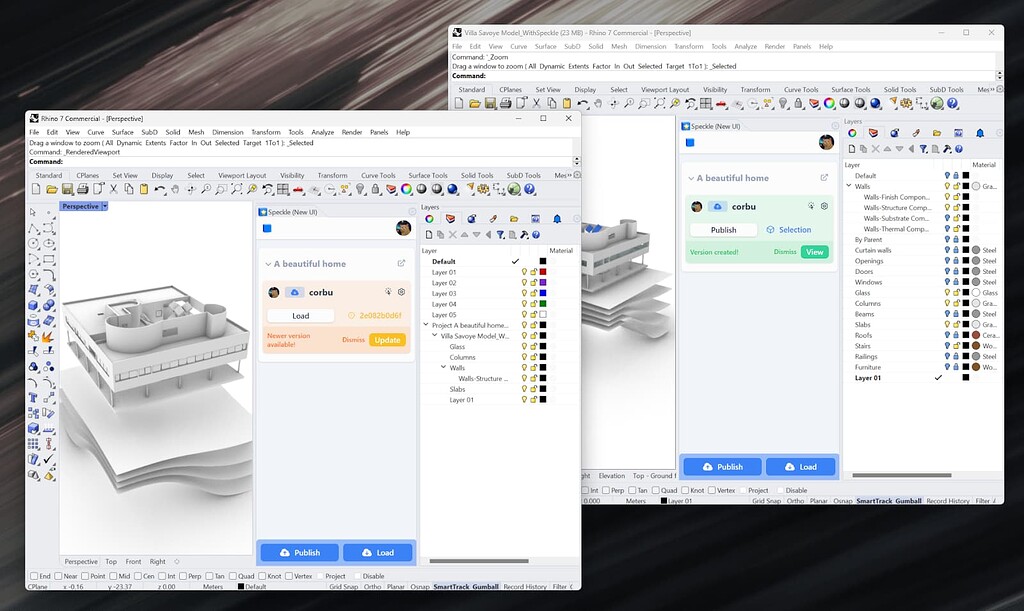Enable the Near osnap checkbox in front window
Viewport: 1024px width, 611px height.
click(58, 576)
